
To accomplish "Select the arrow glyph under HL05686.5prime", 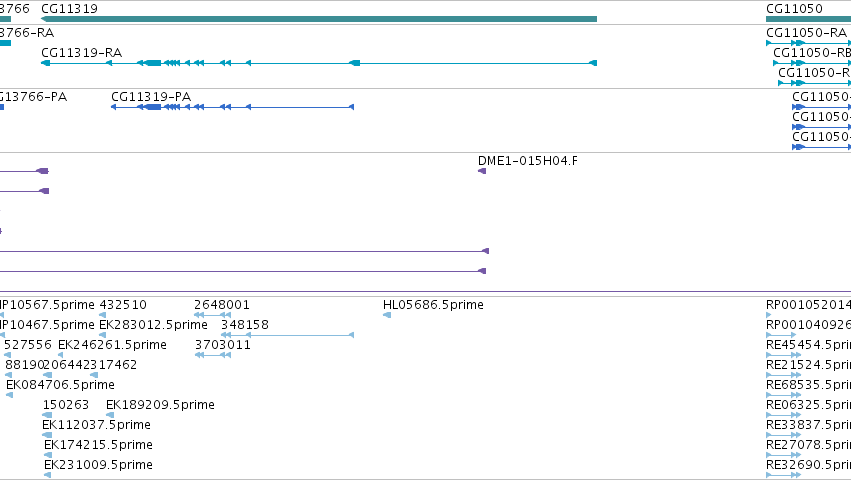I will click(x=387, y=315).
